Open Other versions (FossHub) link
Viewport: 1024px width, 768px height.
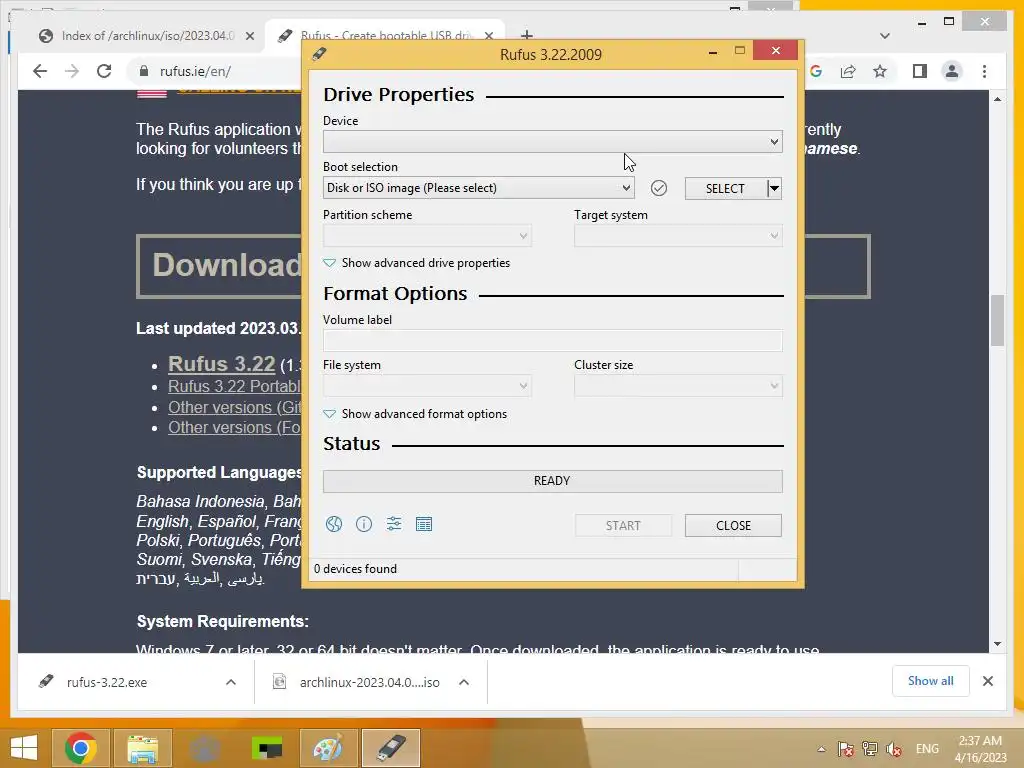point(234,428)
